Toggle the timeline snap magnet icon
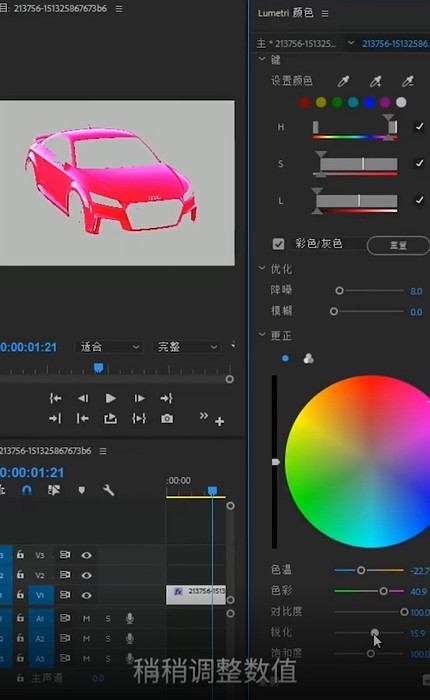The image size is (430, 700). [27, 490]
